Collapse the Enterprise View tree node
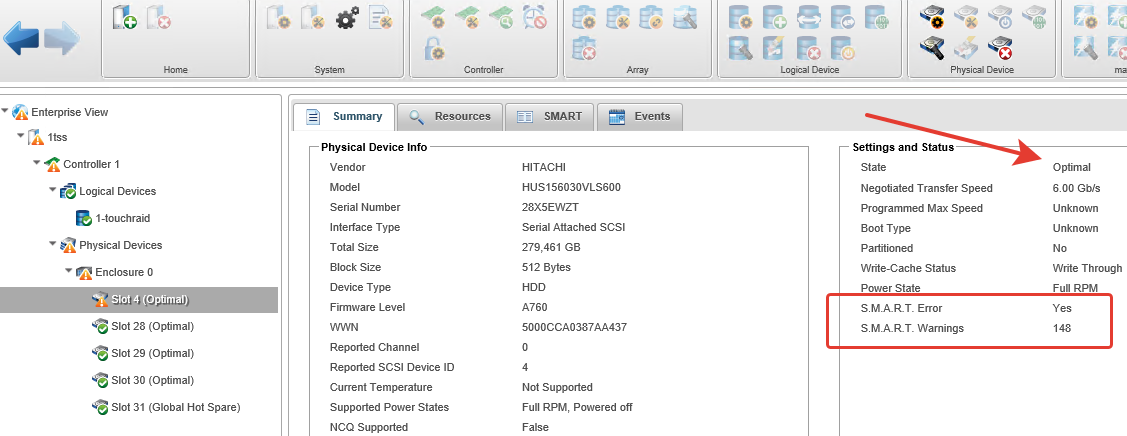The width and height of the screenshot is (1127, 436). [x=6, y=111]
